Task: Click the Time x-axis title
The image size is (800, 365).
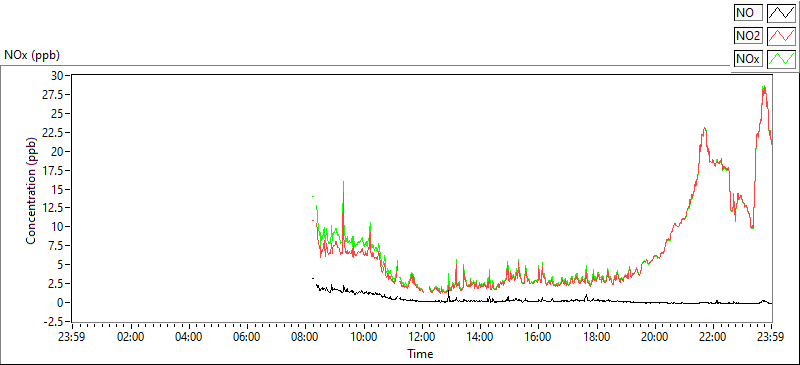Action: point(420,353)
